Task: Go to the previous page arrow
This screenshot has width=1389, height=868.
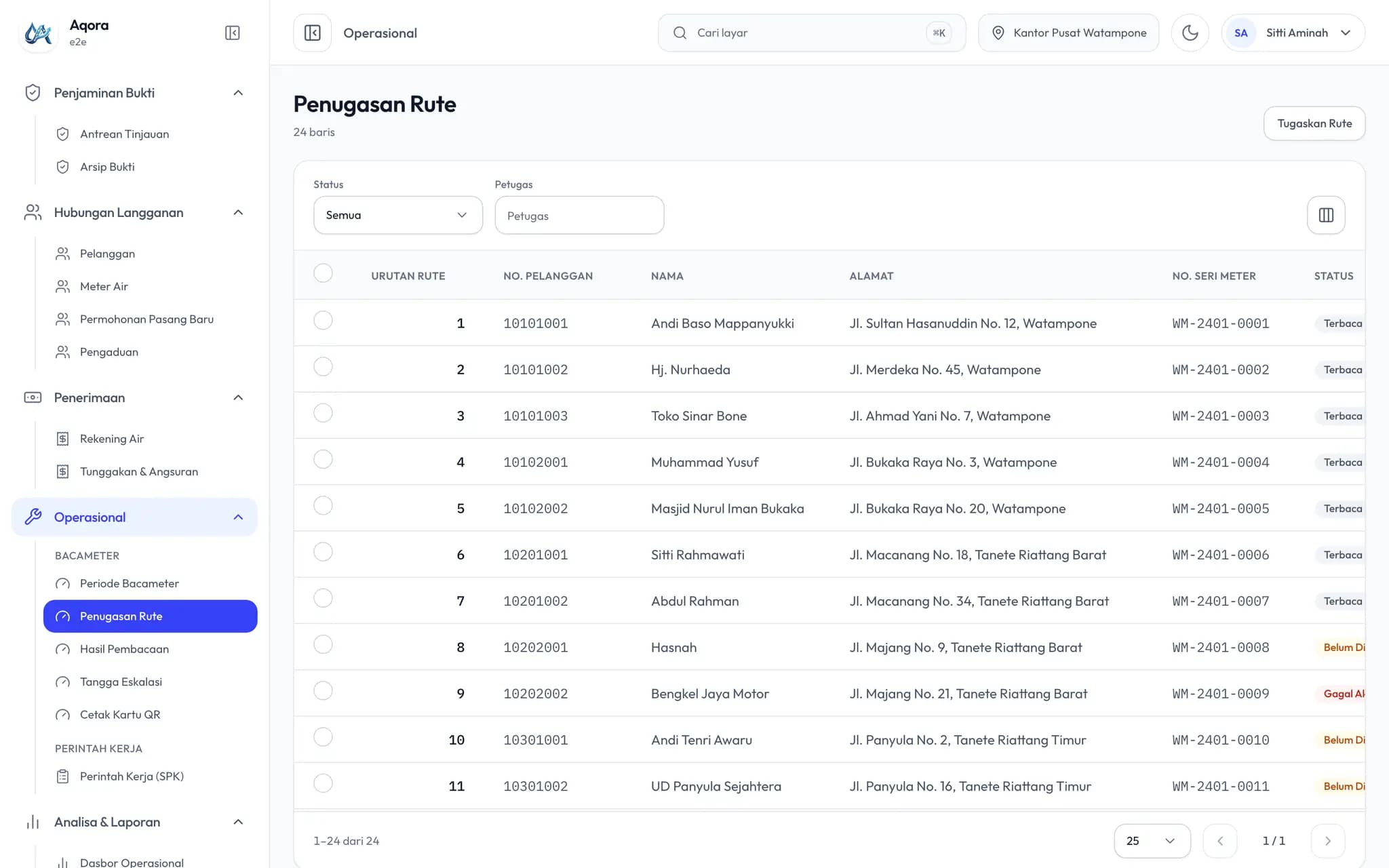Action: (1220, 841)
